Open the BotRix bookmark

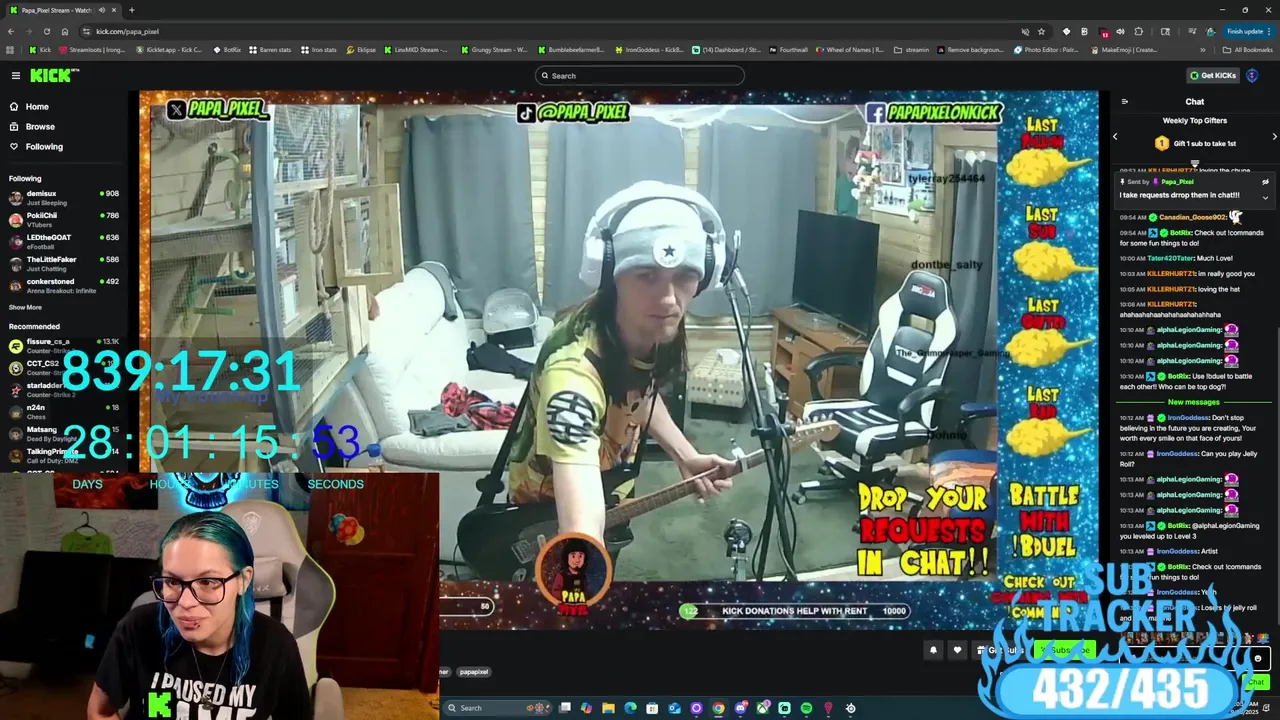coord(227,49)
